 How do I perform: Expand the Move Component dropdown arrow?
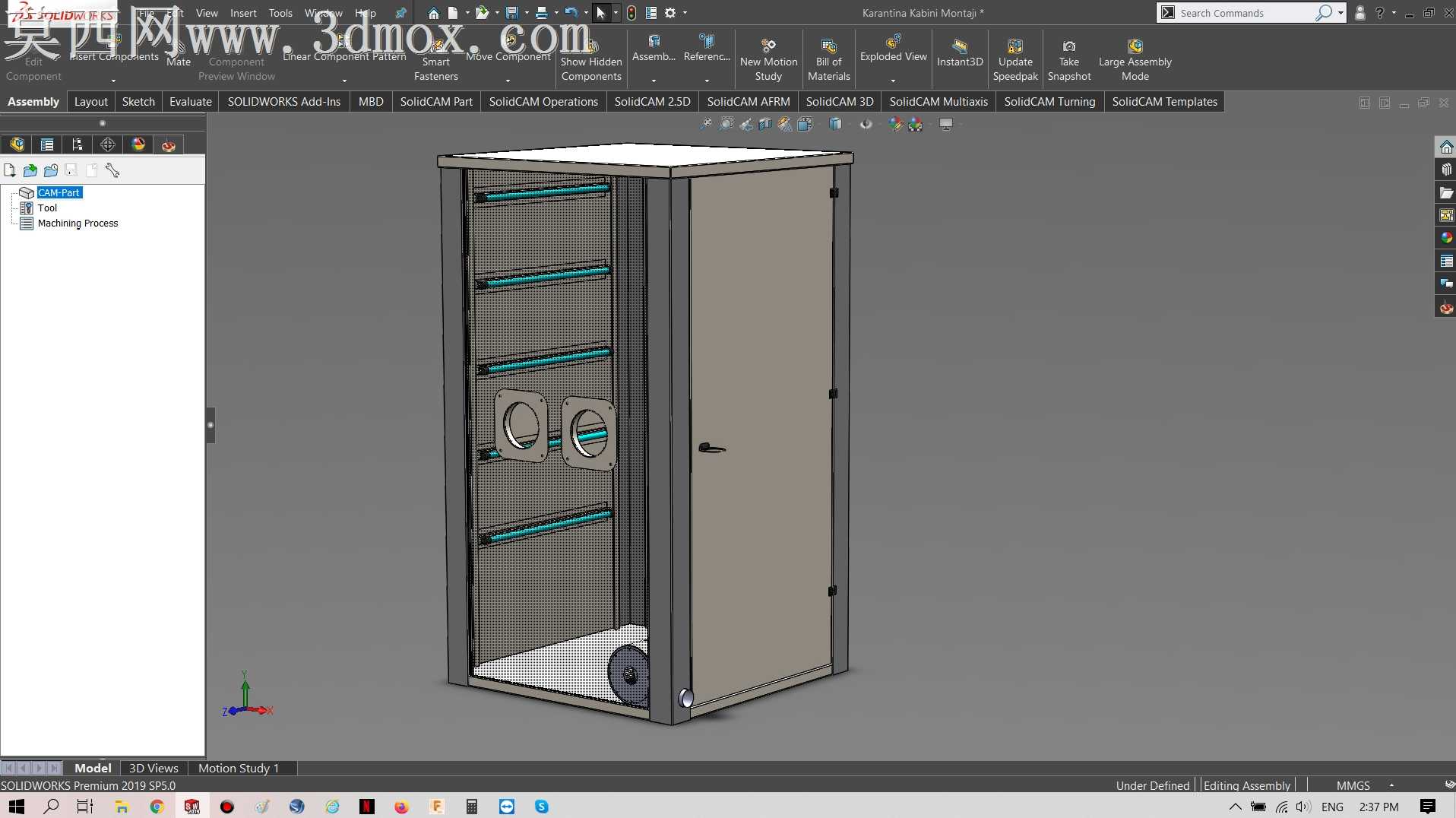pyautogui.click(x=508, y=80)
